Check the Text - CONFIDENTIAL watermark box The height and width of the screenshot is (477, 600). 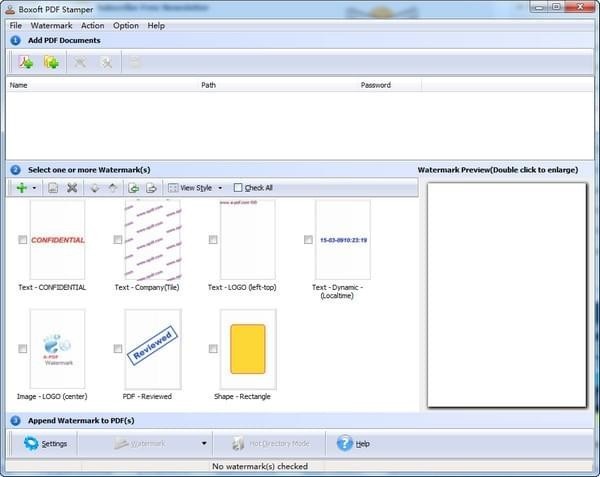pos(23,240)
